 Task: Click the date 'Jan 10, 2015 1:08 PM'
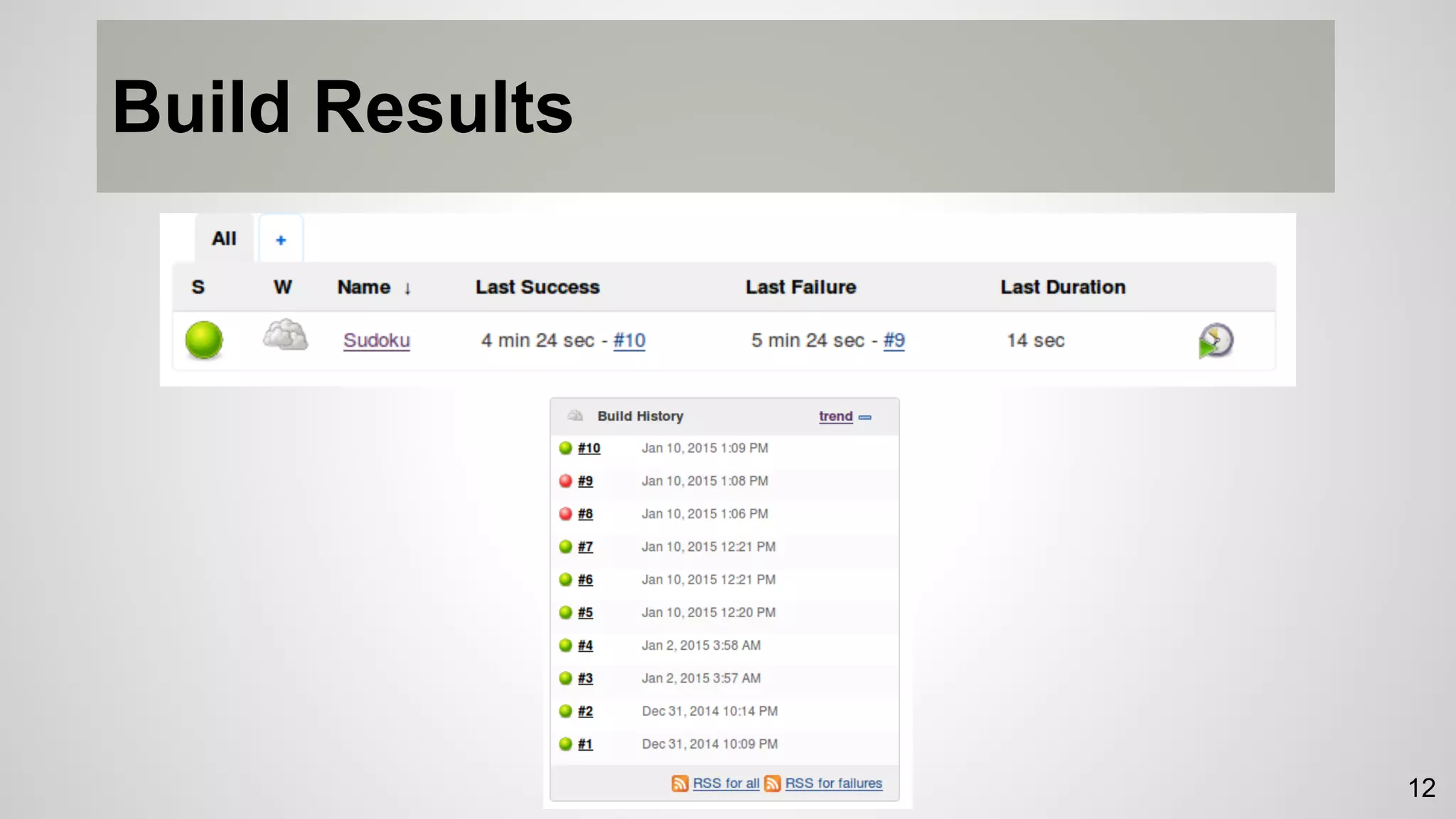tap(705, 481)
